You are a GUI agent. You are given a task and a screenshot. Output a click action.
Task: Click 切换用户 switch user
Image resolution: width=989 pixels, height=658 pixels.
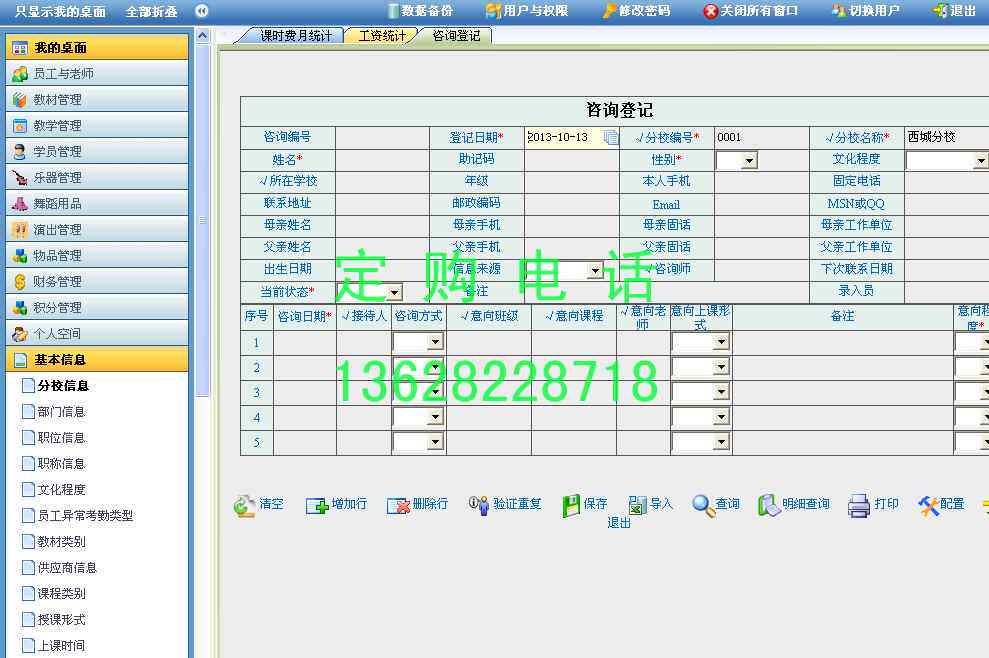click(x=866, y=11)
